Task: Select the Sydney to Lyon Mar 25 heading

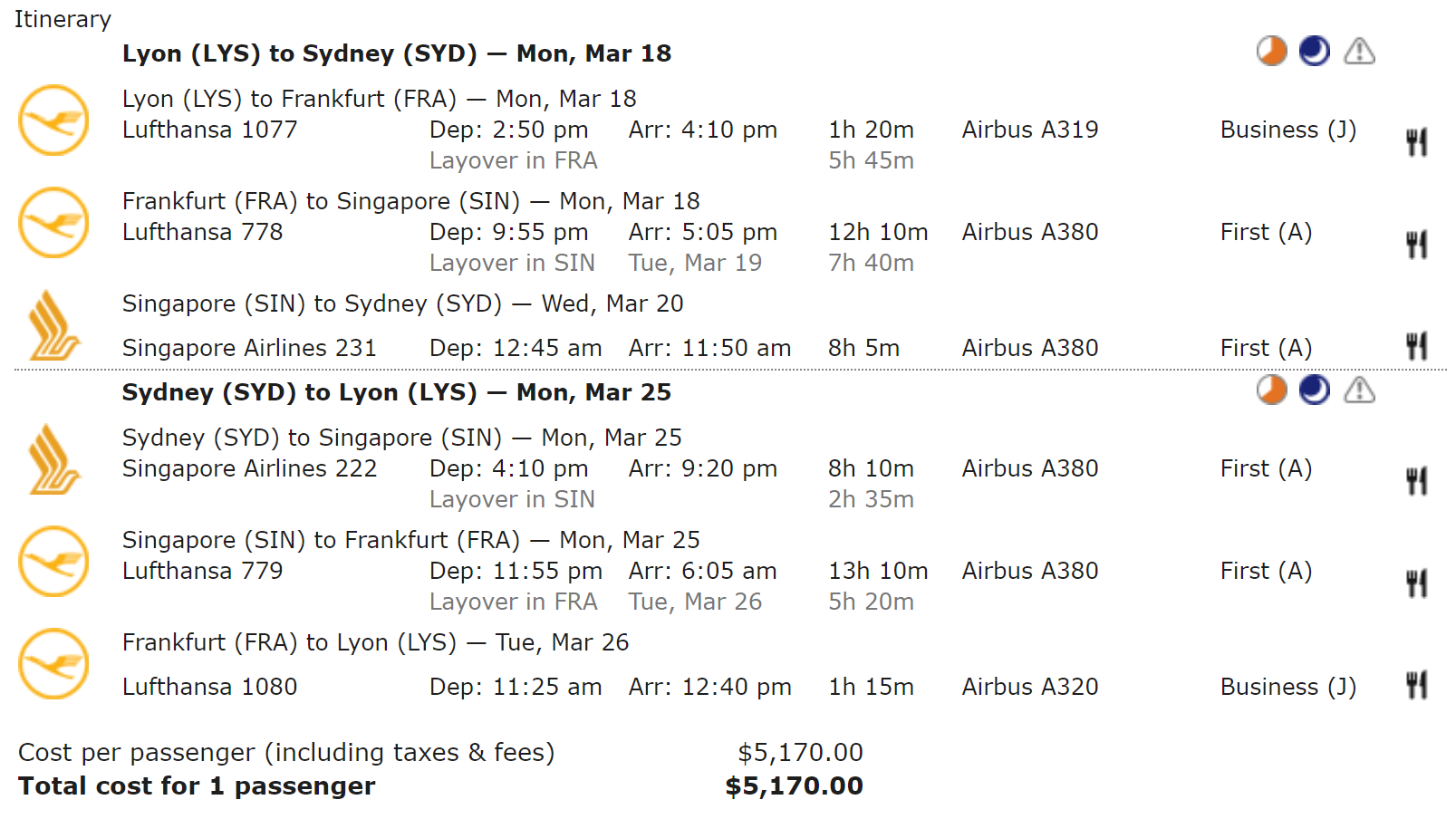Action: click(x=397, y=392)
